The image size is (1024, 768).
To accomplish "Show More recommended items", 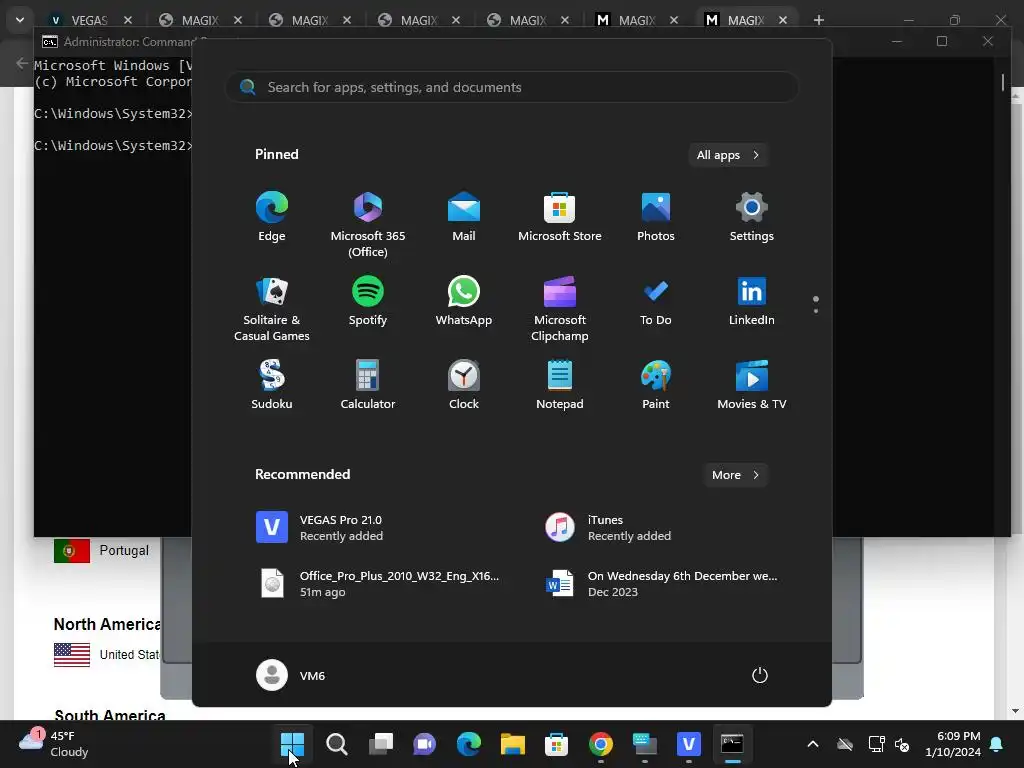I will pyautogui.click(x=735, y=475).
